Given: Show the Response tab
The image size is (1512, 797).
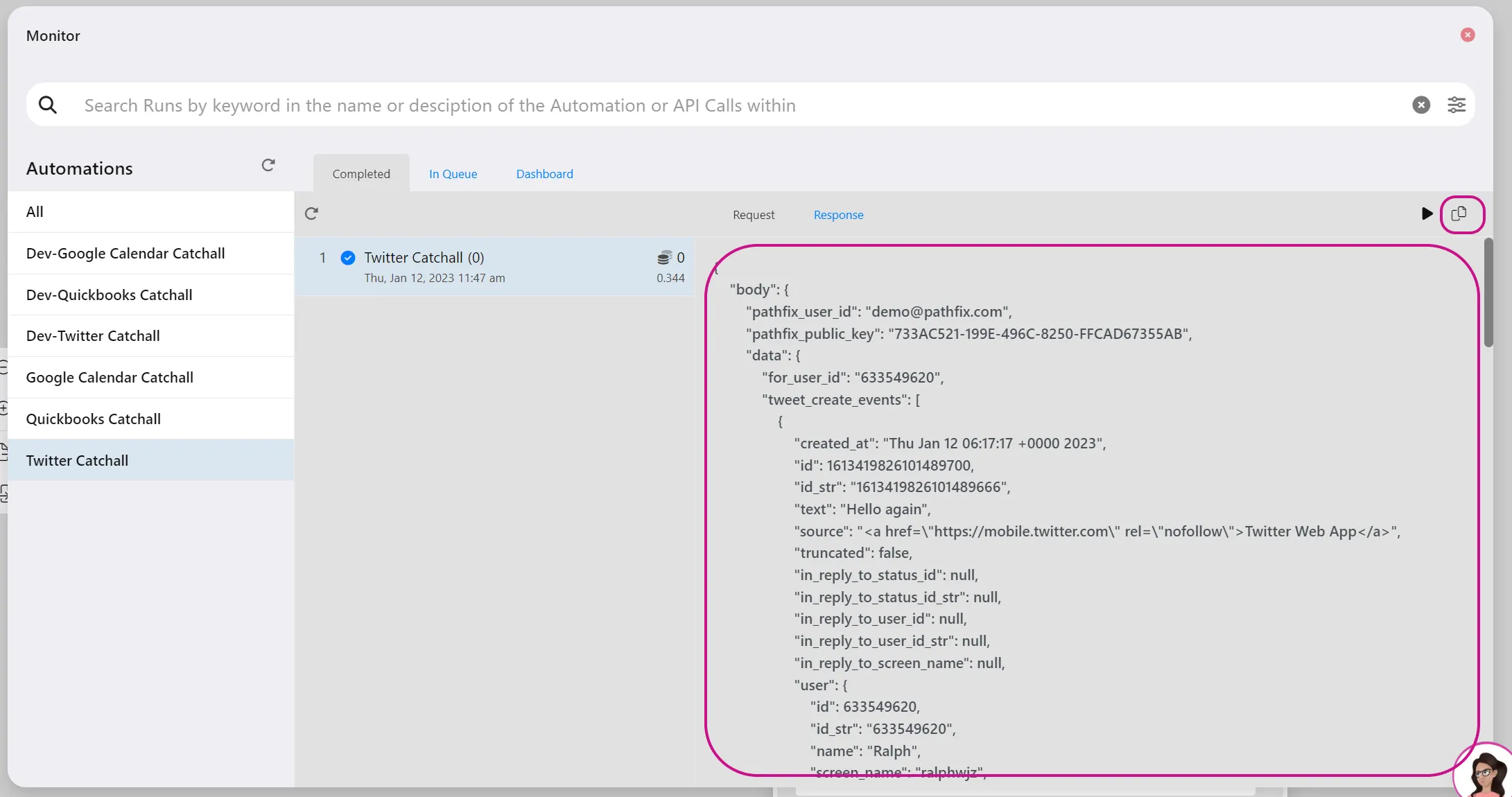Looking at the screenshot, I should [838, 215].
